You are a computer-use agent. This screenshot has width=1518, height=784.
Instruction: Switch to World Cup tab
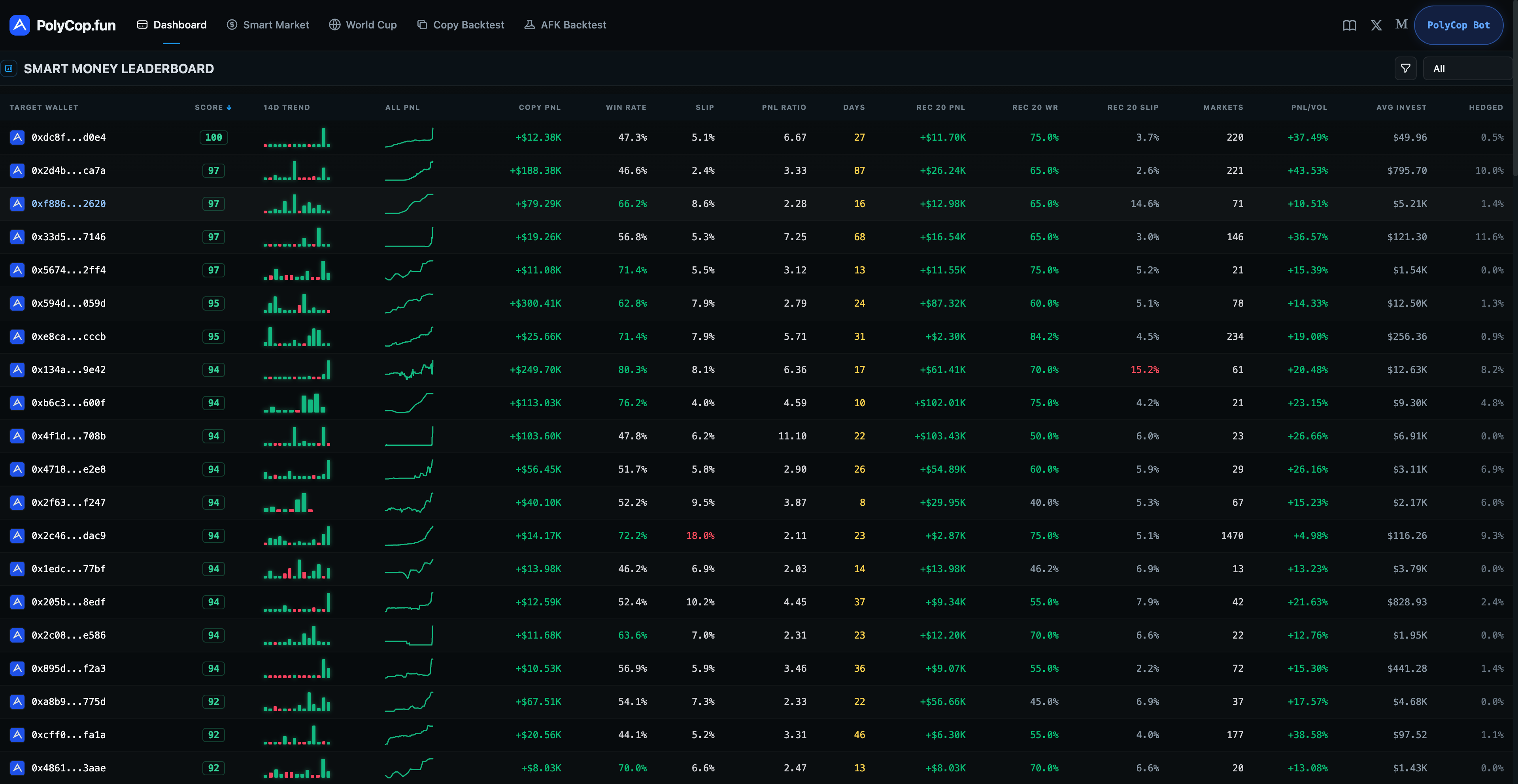pos(363,25)
